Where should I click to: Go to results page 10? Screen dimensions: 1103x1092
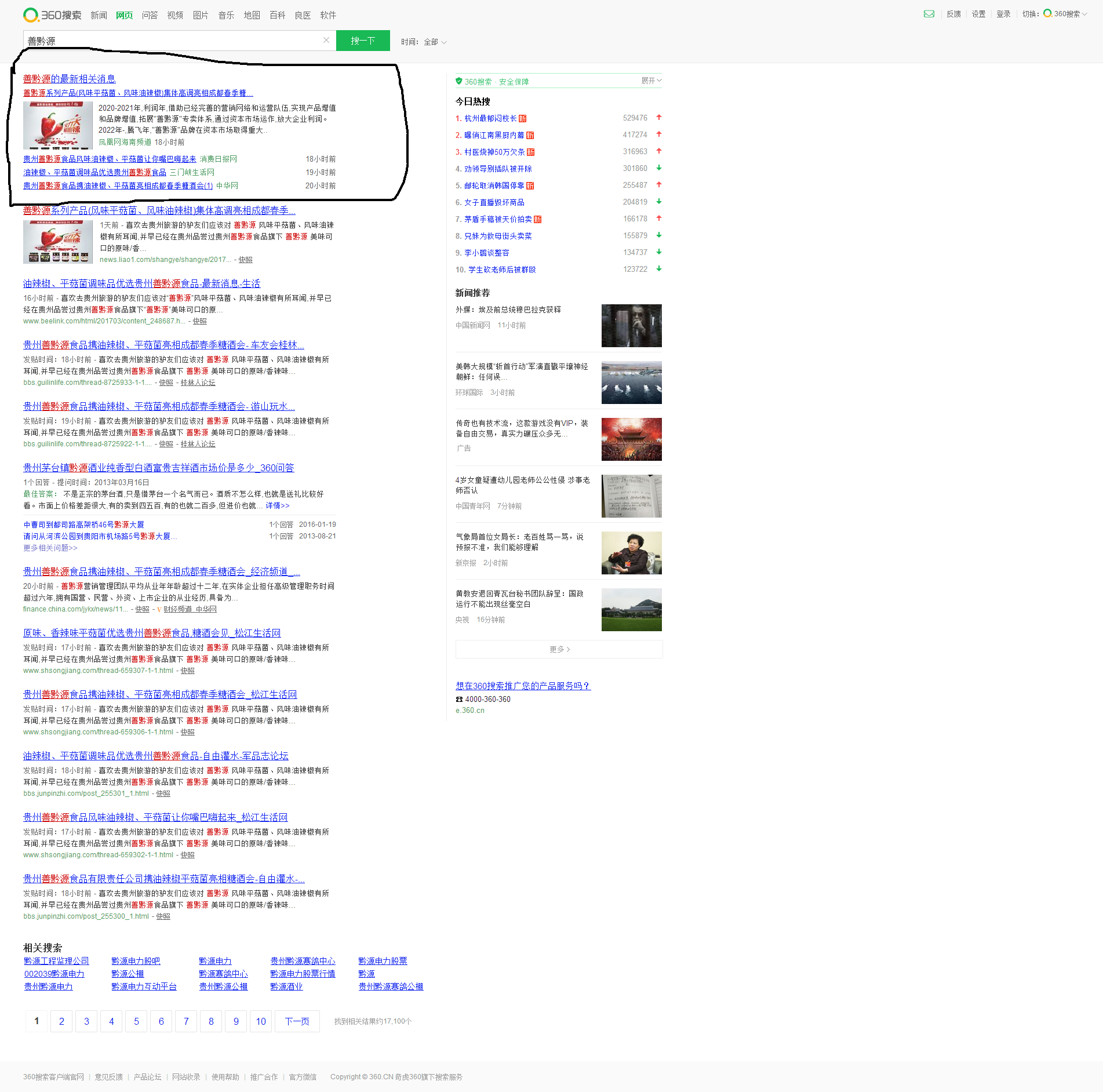pos(261,1021)
